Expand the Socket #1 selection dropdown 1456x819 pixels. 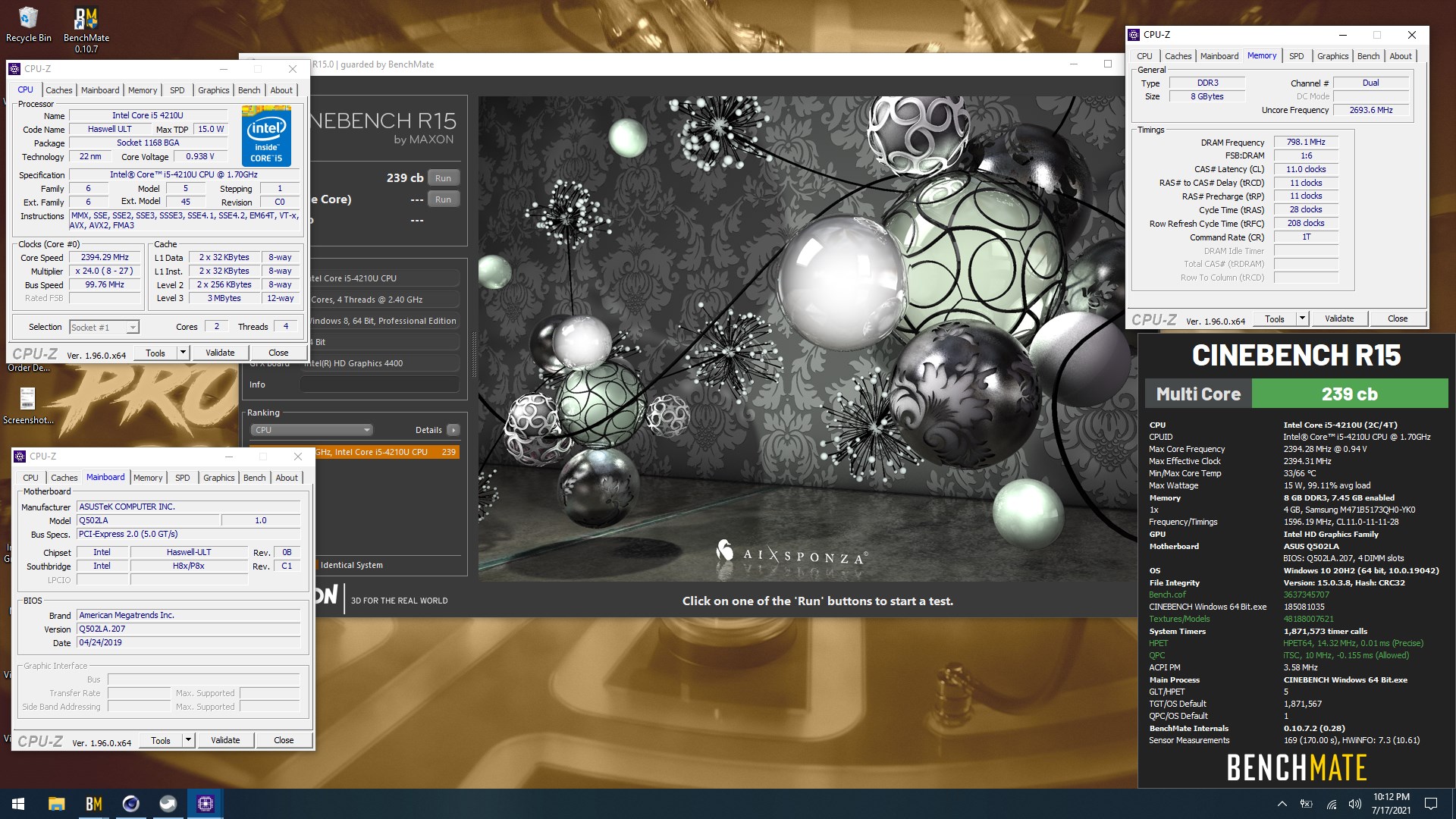click(x=132, y=328)
